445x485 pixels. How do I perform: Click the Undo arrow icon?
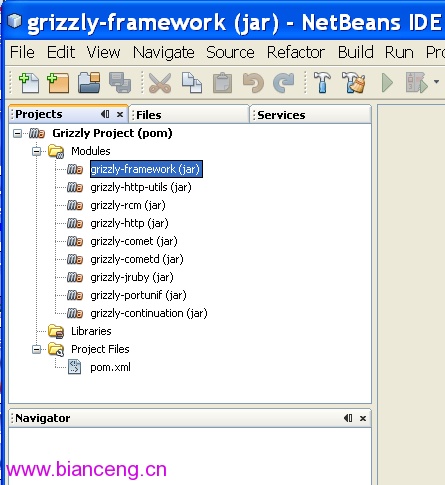253,83
